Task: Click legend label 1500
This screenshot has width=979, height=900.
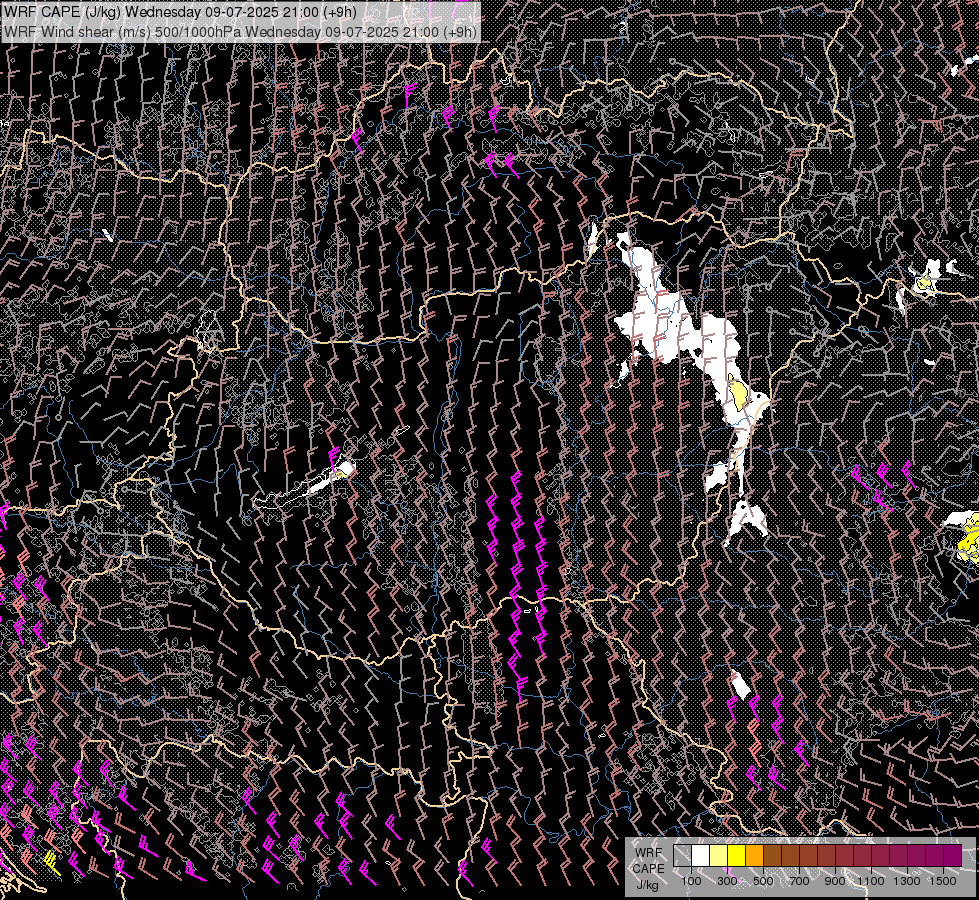Action: [x=943, y=881]
